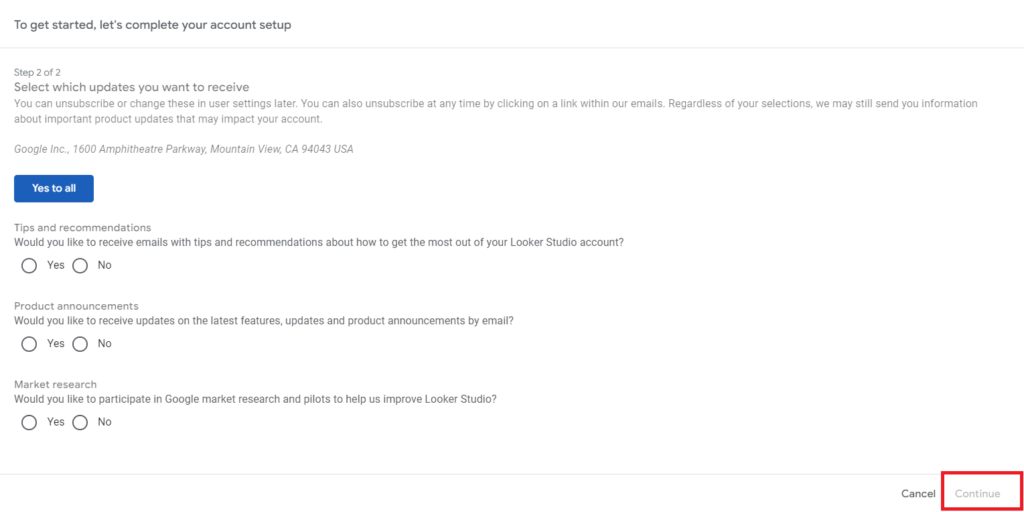
Task: Click the question about Google pilots participation
Action: 255,398
